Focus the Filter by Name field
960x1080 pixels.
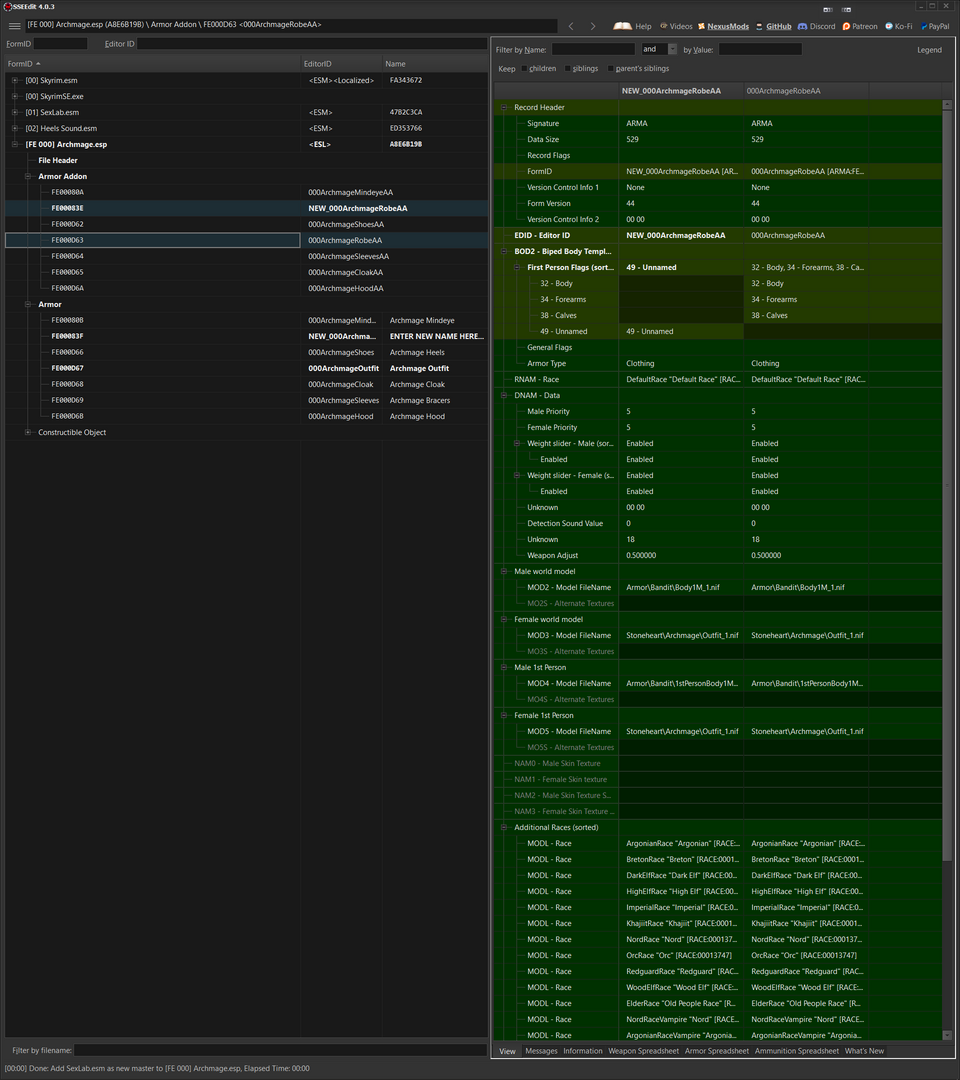coord(593,49)
